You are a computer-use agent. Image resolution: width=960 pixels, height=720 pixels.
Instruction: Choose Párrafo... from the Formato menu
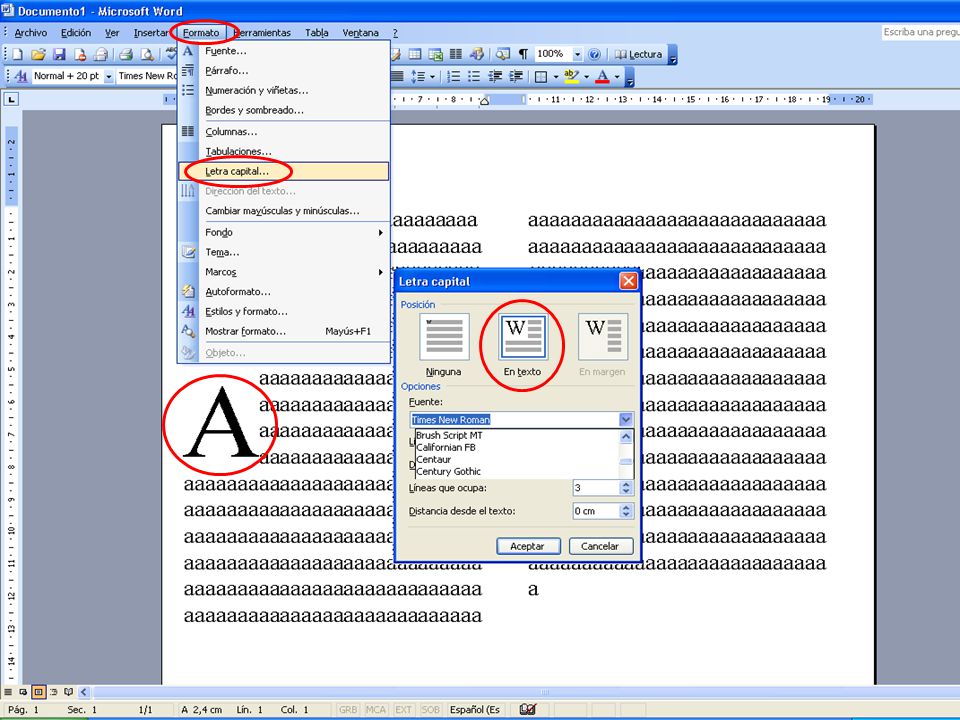284,70
